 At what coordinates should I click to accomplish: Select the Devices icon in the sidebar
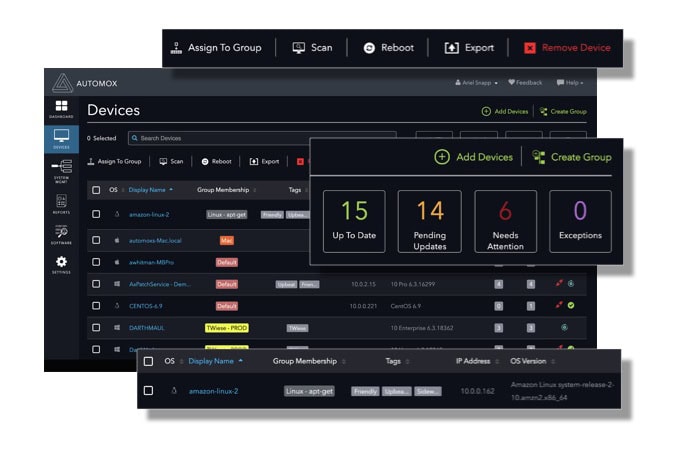pos(61,138)
